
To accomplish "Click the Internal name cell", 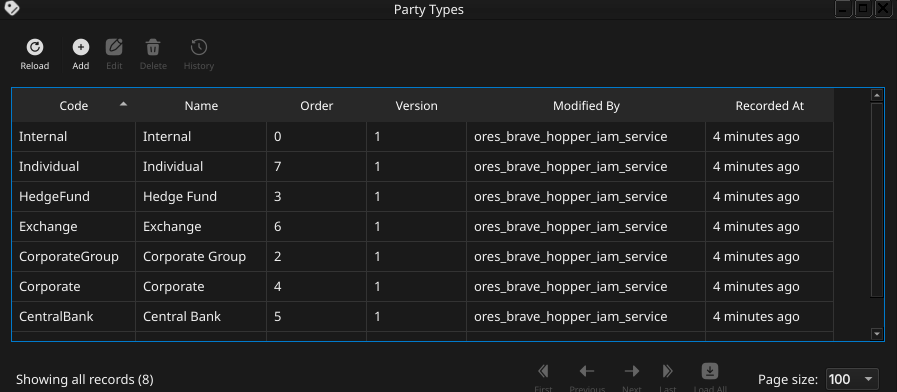I will pos(201,137).
